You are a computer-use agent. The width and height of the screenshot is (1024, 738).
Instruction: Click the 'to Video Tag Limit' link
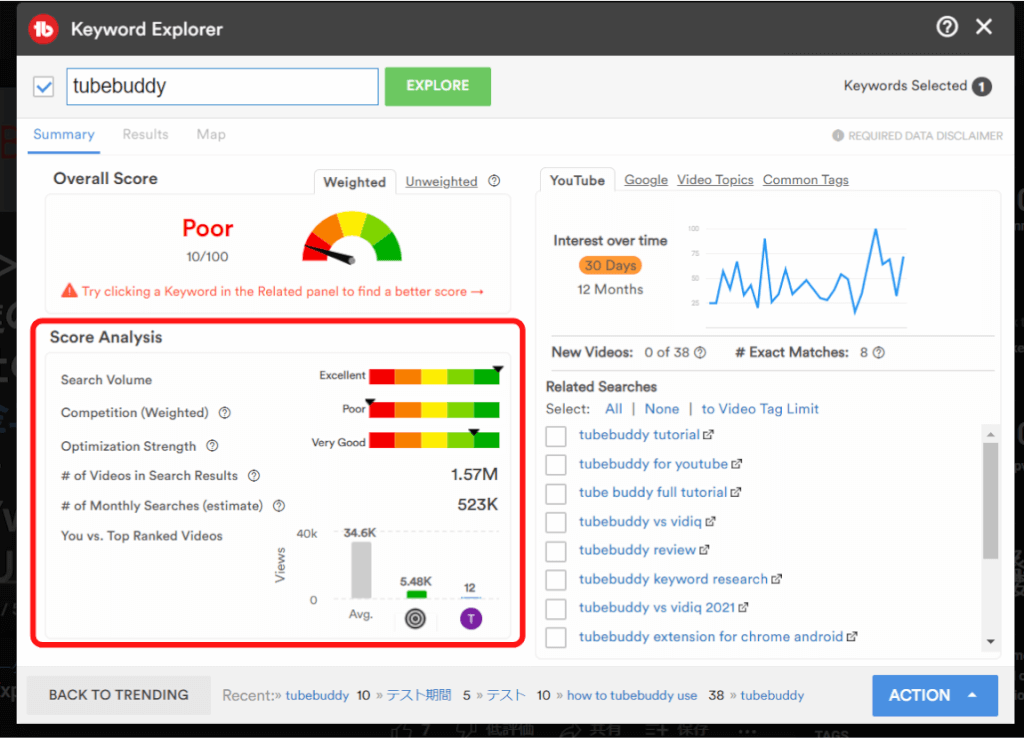760,409
